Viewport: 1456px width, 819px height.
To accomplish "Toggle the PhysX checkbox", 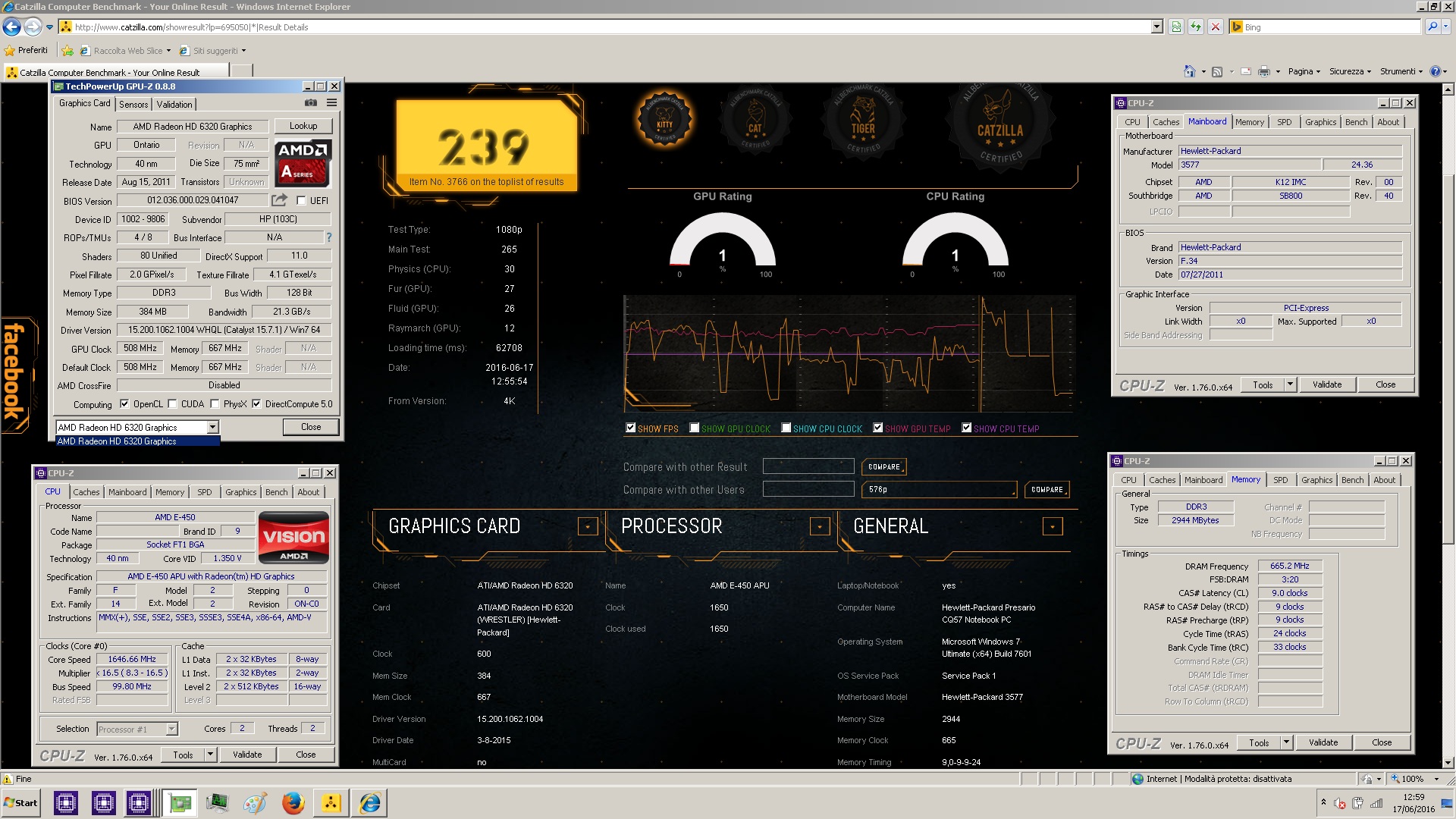I will tap(215, 404).
